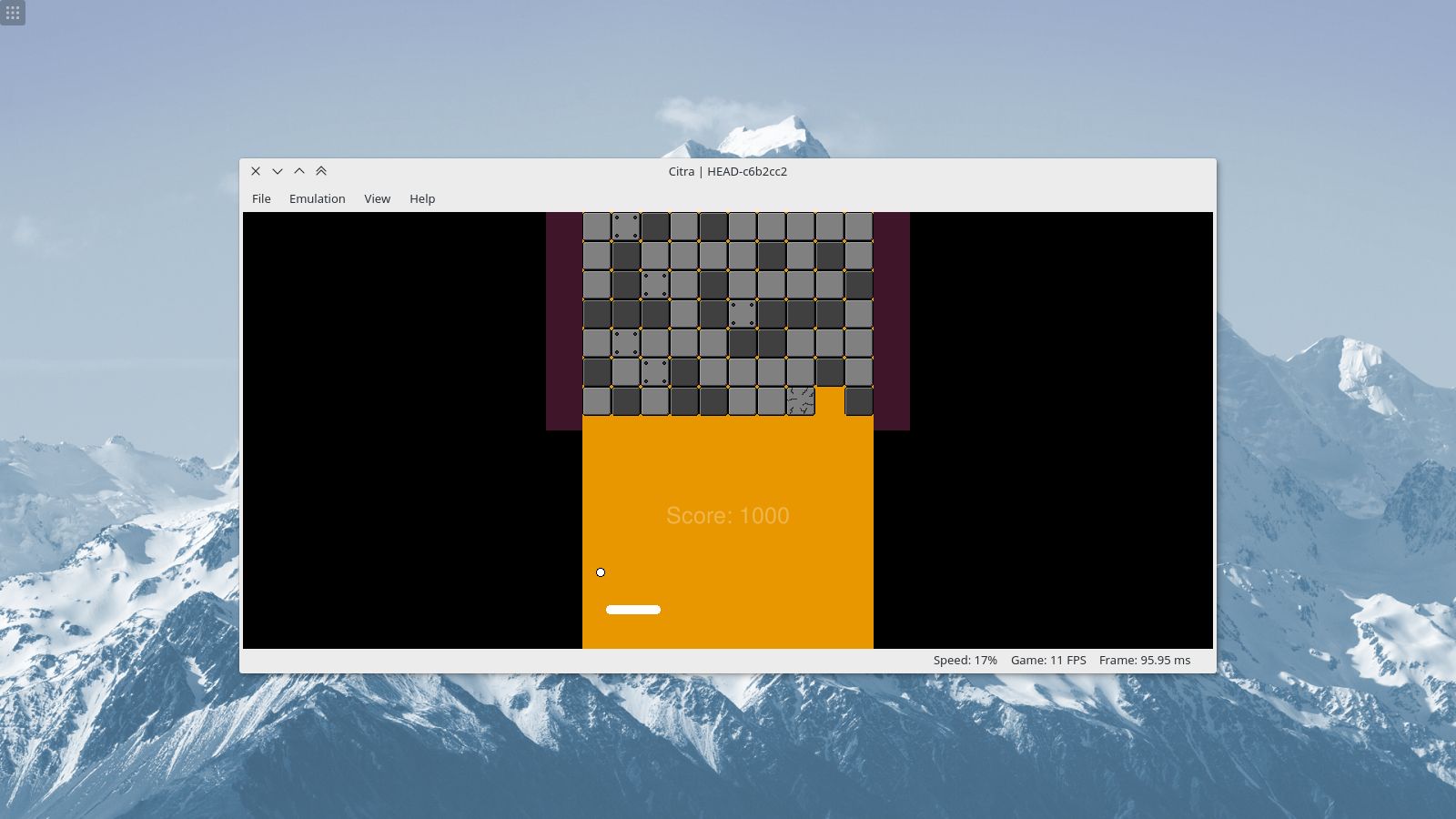1456x819 pixels.
Task: Minimize Citra with the down chevron
Action: point(278,171)
